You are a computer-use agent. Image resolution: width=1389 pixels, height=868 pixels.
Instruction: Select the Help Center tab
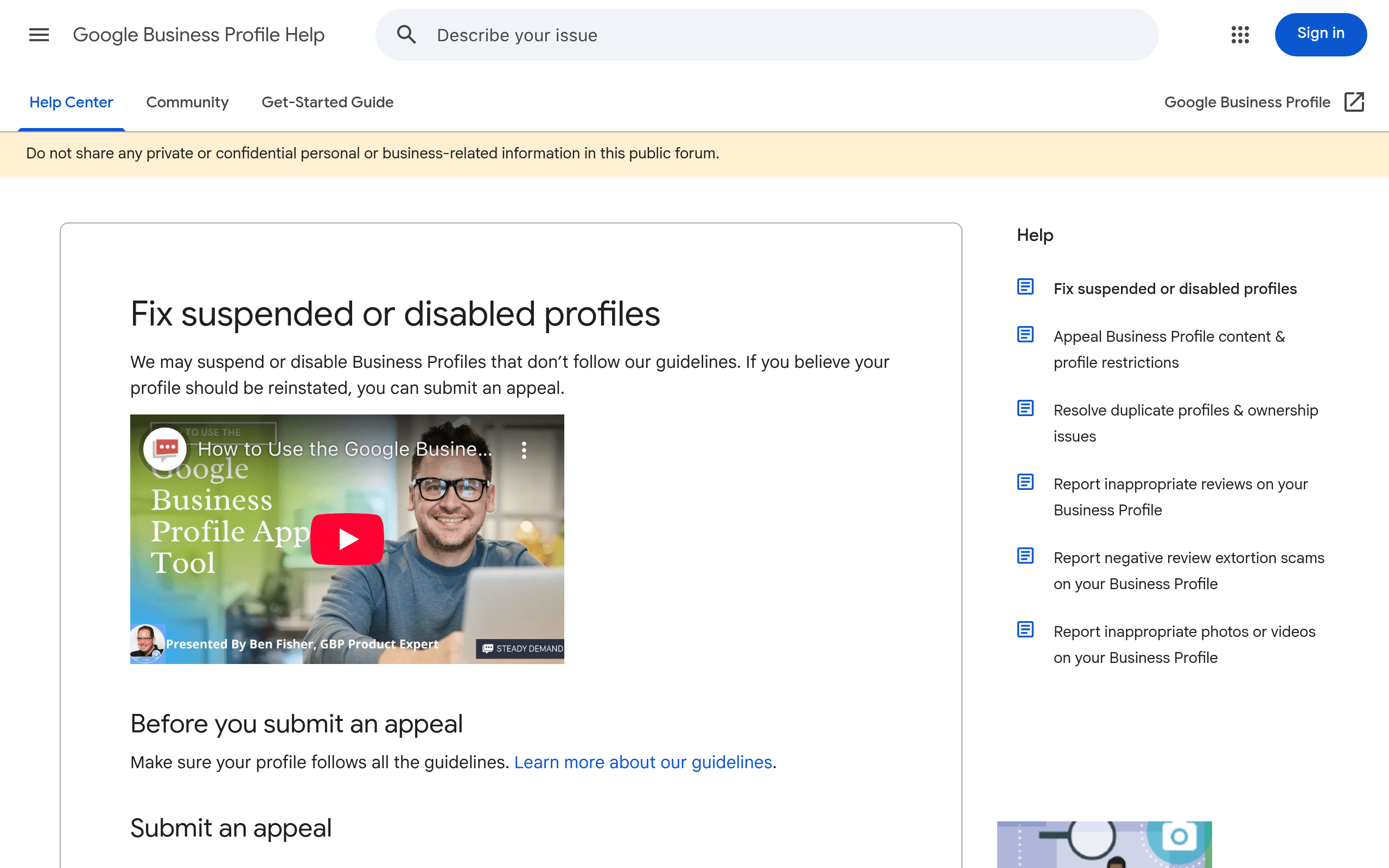coord(71,102)
